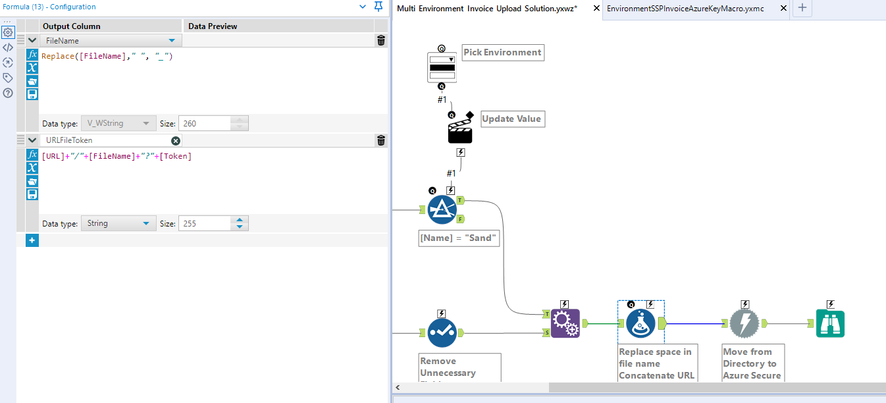886x403 pixels.
Task: Increase the Size 255 stepper value
Action: point(240,220)
